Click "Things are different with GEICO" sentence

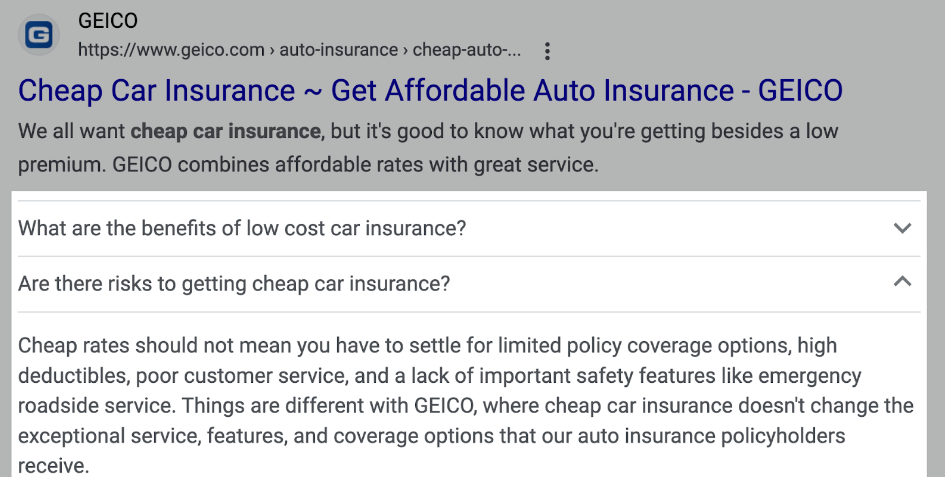coord(329,405)
